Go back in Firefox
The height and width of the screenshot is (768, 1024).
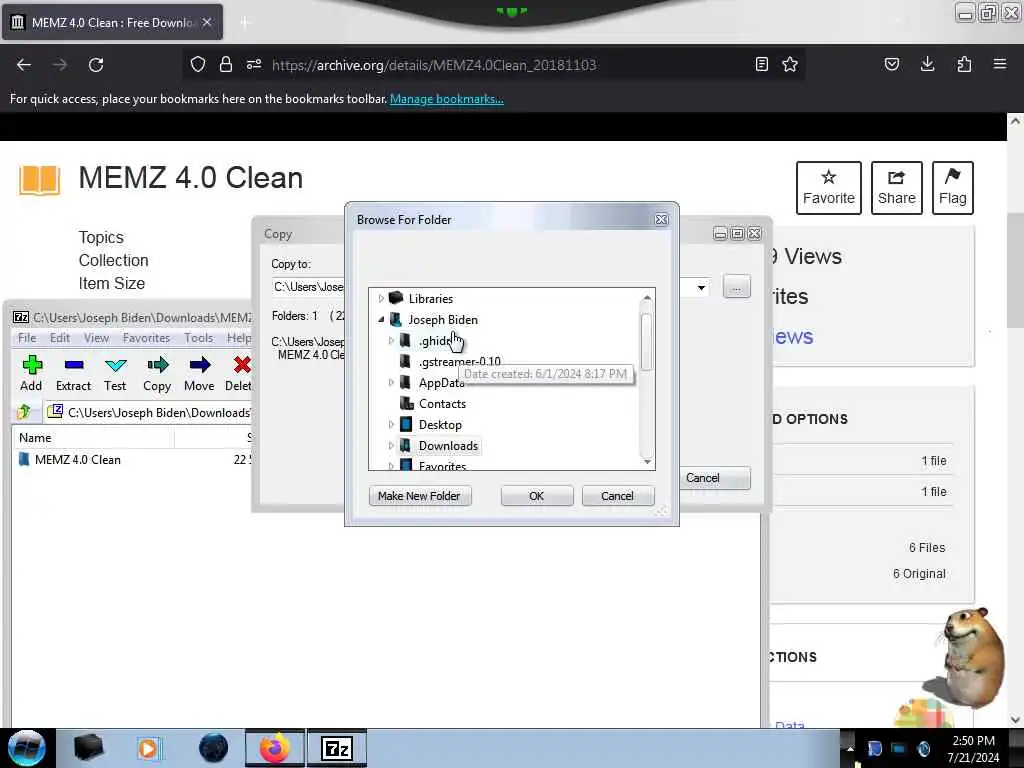tap(24, 65)
